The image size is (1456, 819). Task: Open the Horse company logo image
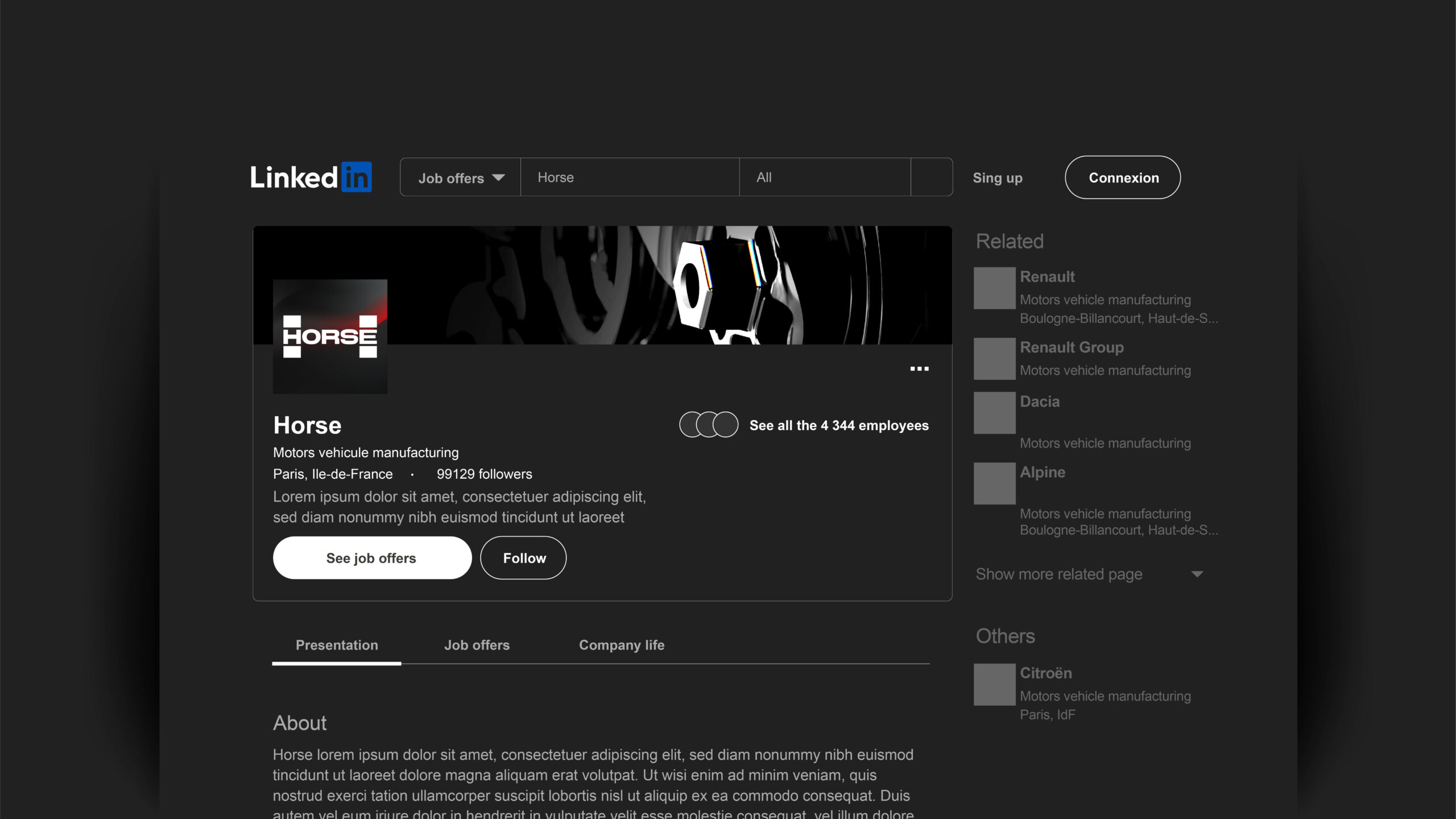(330, 337)
